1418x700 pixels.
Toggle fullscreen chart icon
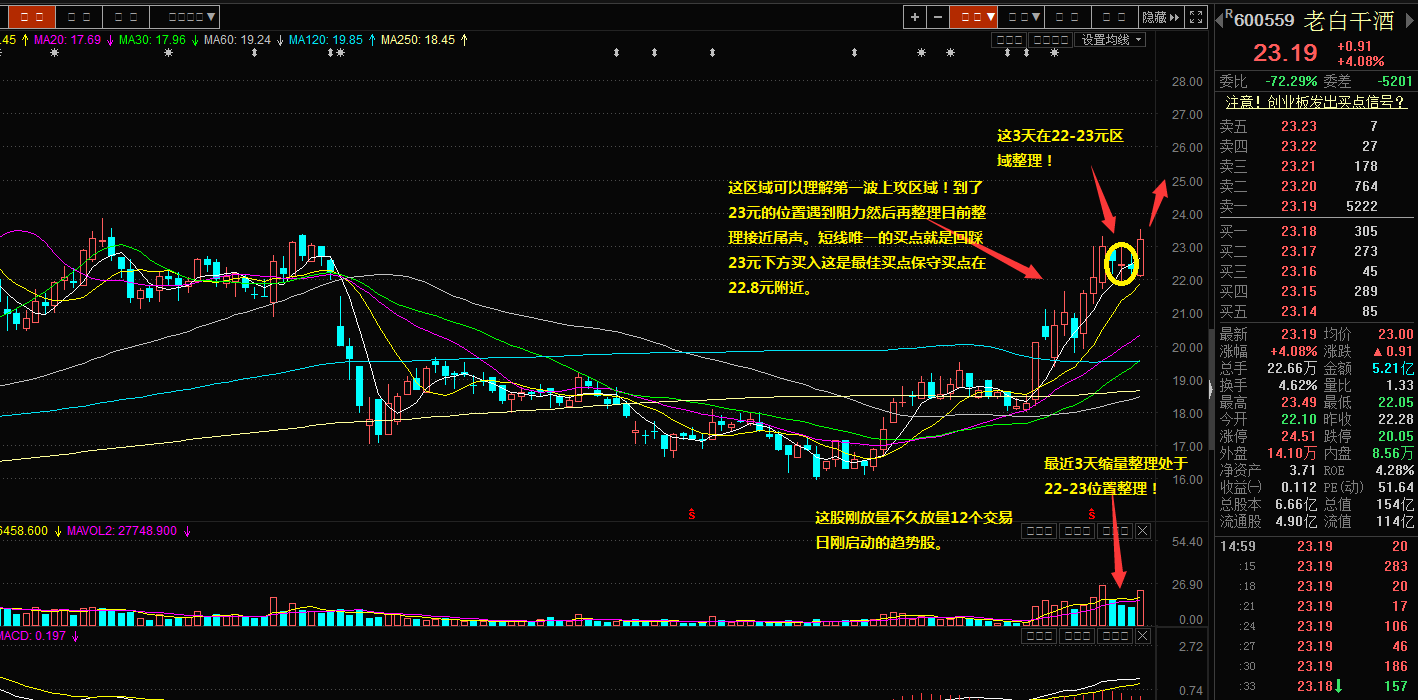click(1197, 17)
